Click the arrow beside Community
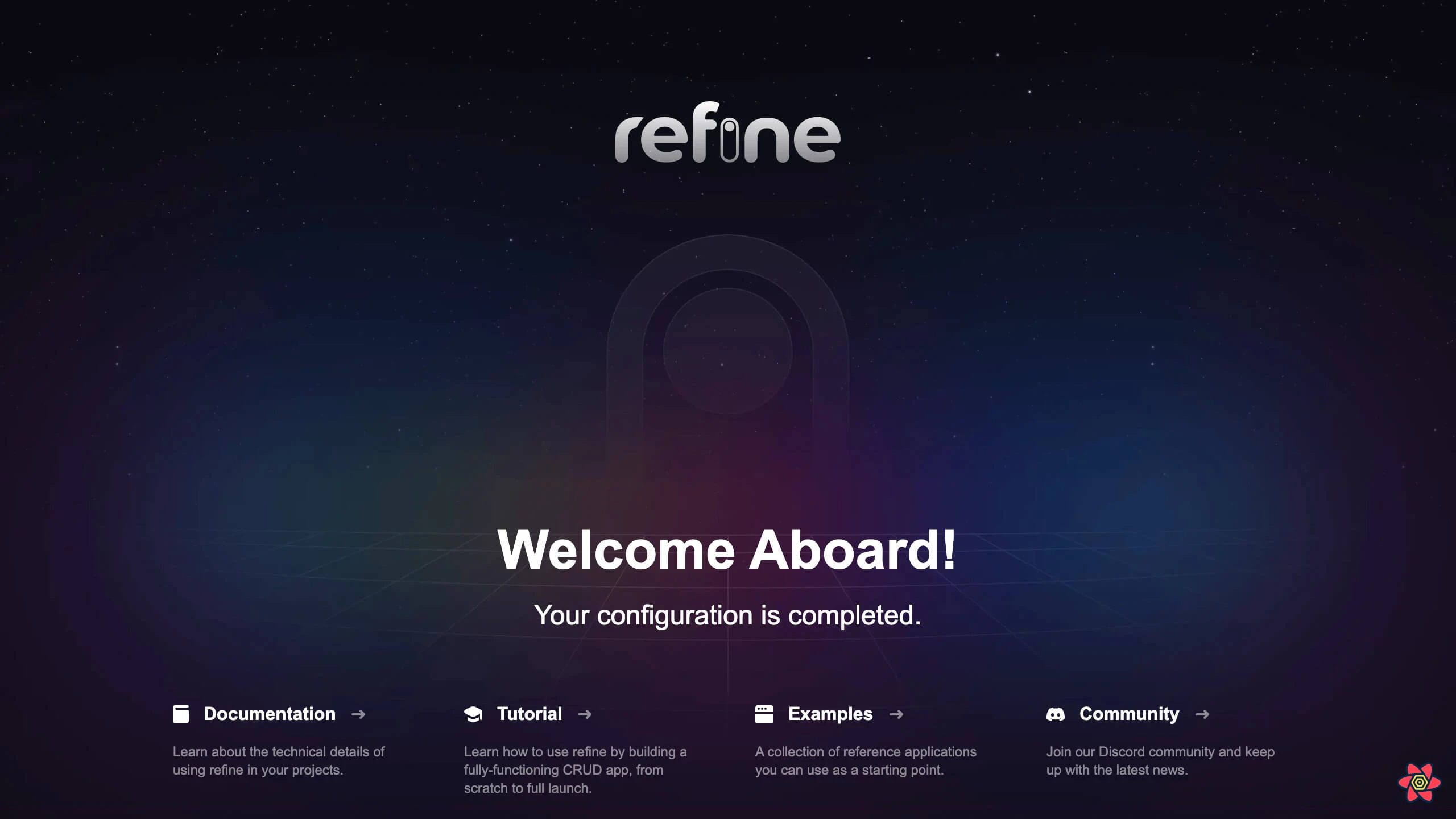The width and height of the screenshot is (1456, 819). click(x=1202, y=714)
